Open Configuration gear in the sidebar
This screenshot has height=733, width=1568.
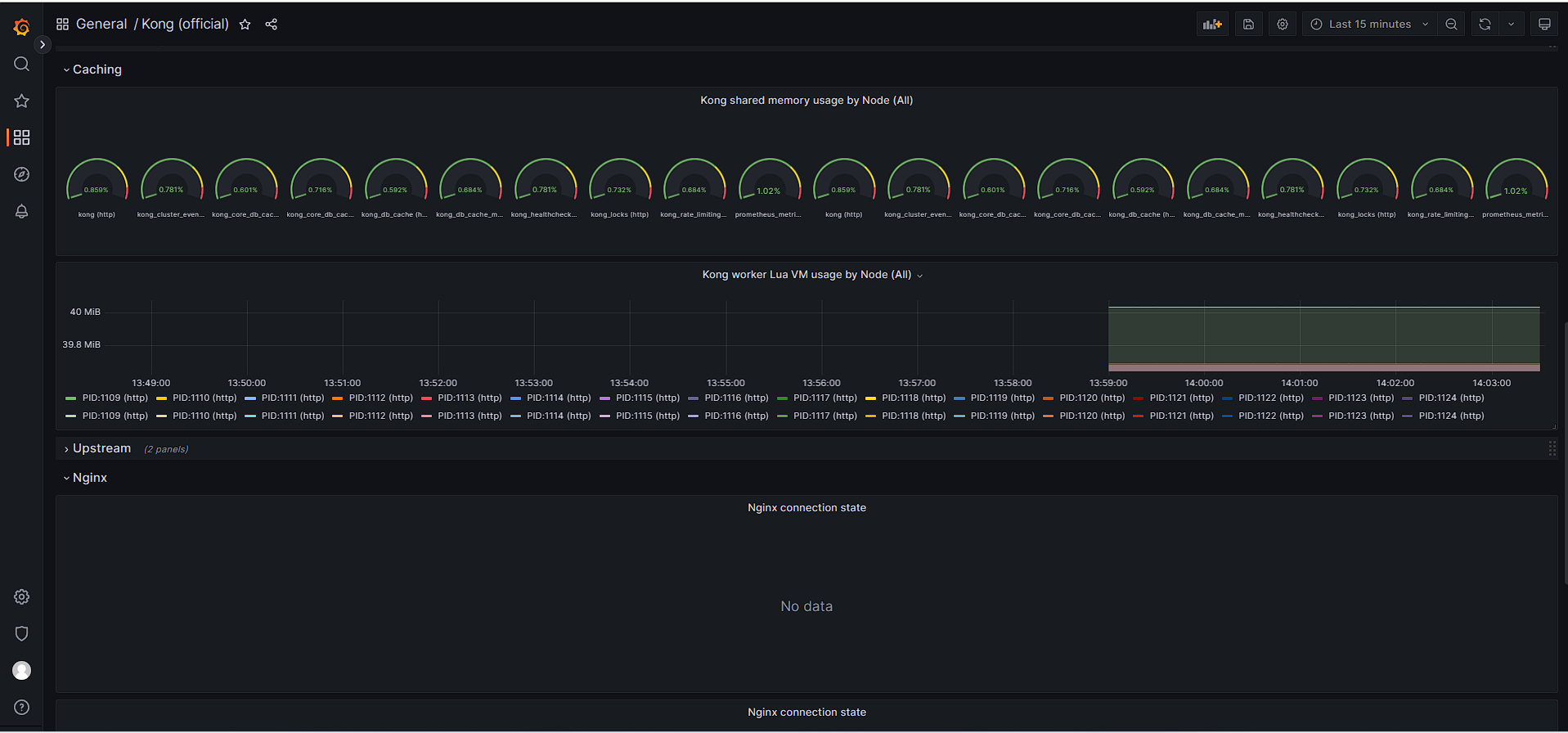pyautogui.click(x=21, y=597)
